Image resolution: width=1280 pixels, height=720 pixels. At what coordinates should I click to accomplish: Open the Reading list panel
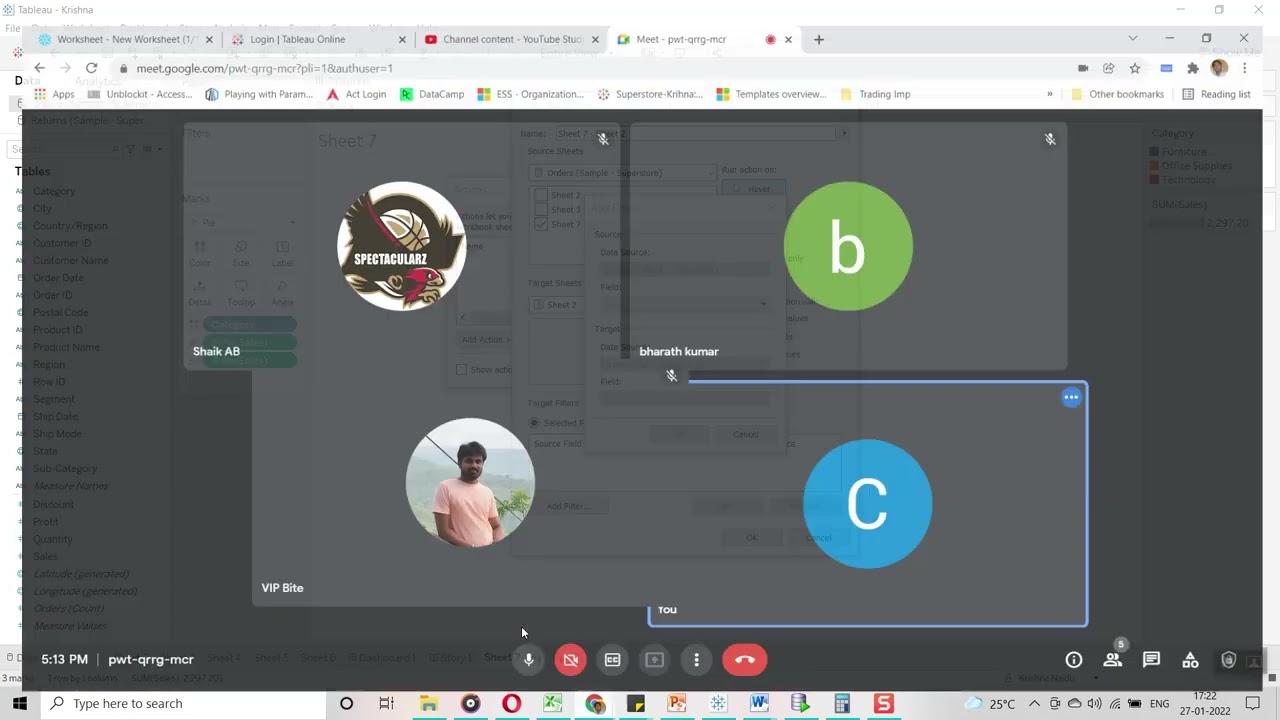[1216, 94]
